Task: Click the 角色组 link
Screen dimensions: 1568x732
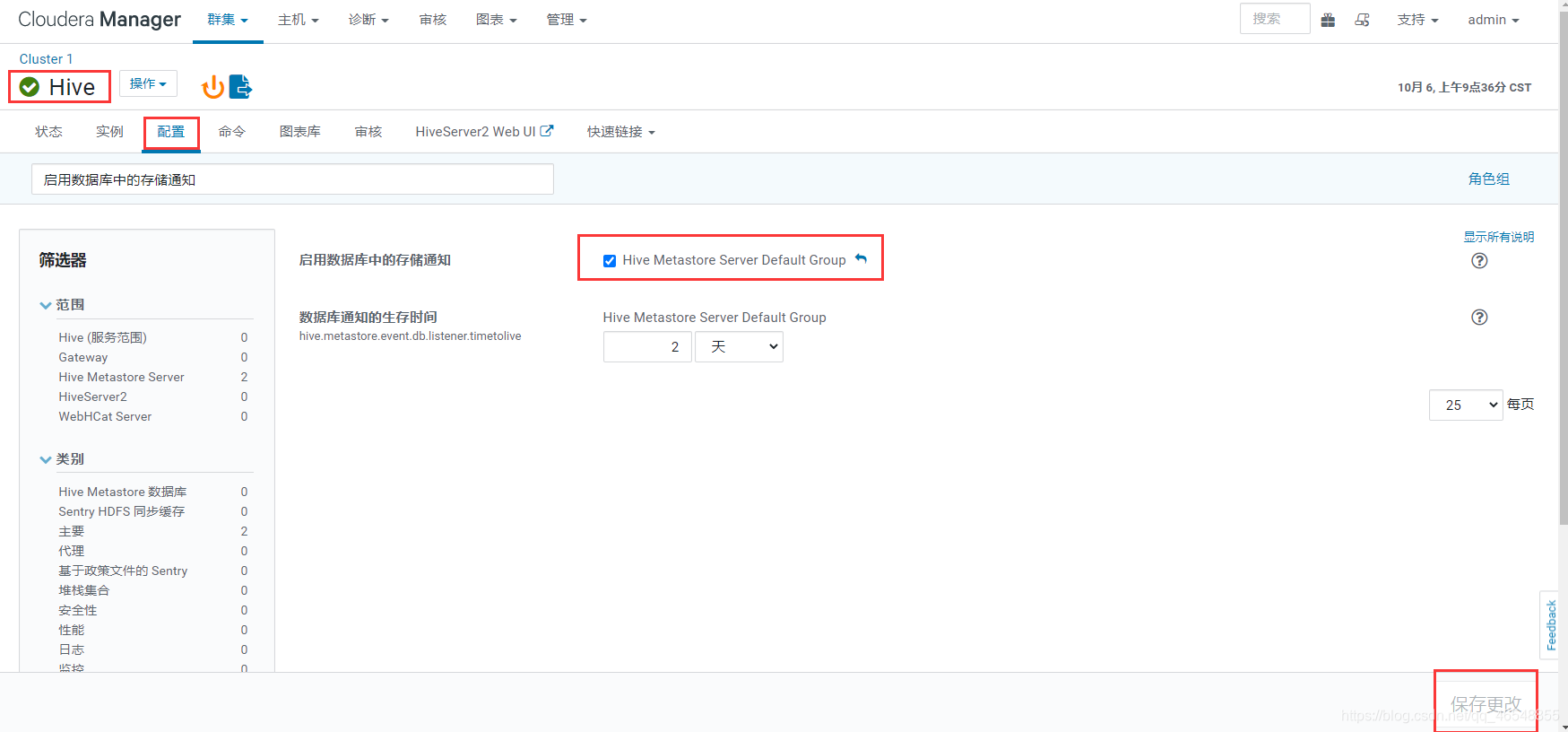Action: click(x=1488, y=179)
